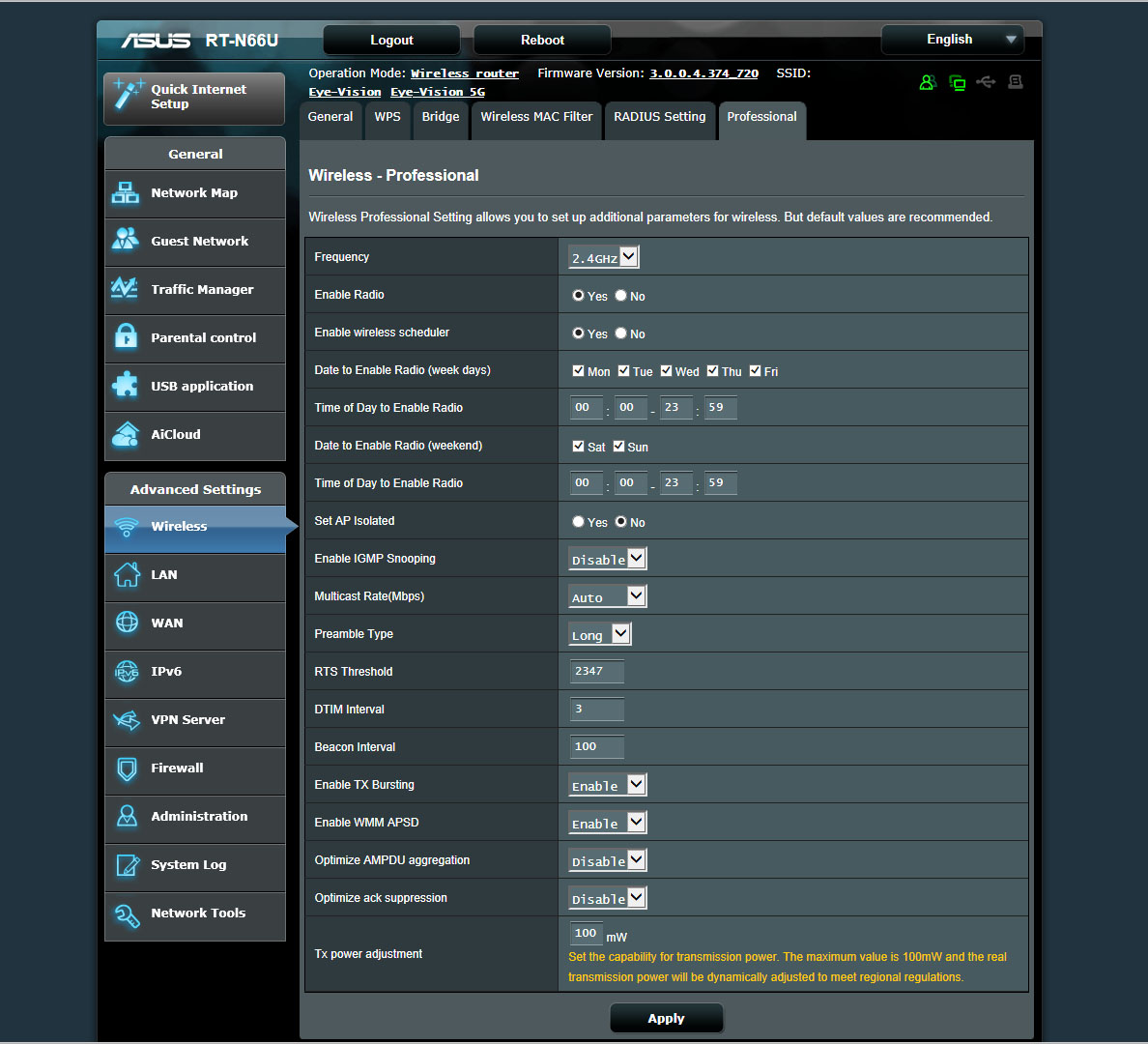Open Traffic Manager icon in sidebar
1148x1044 pixels.
click(126, 288)
